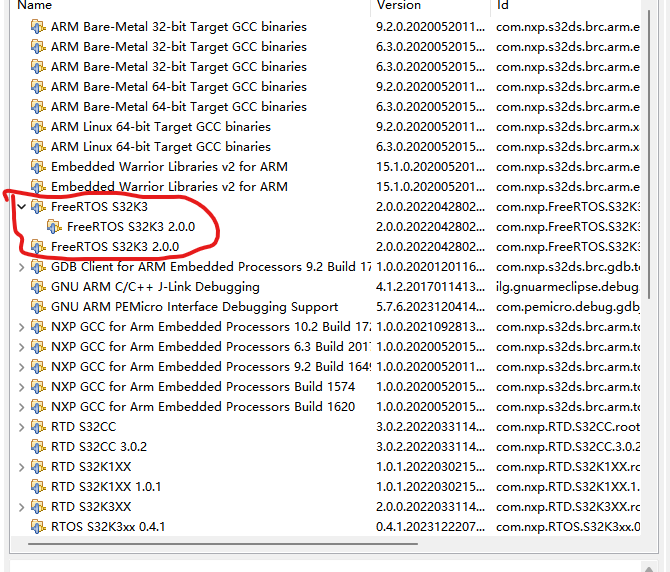Viewport: 670px width, 572px height.
Task: Expand the RTD S32K1XX node
Action: coord(21,467)
